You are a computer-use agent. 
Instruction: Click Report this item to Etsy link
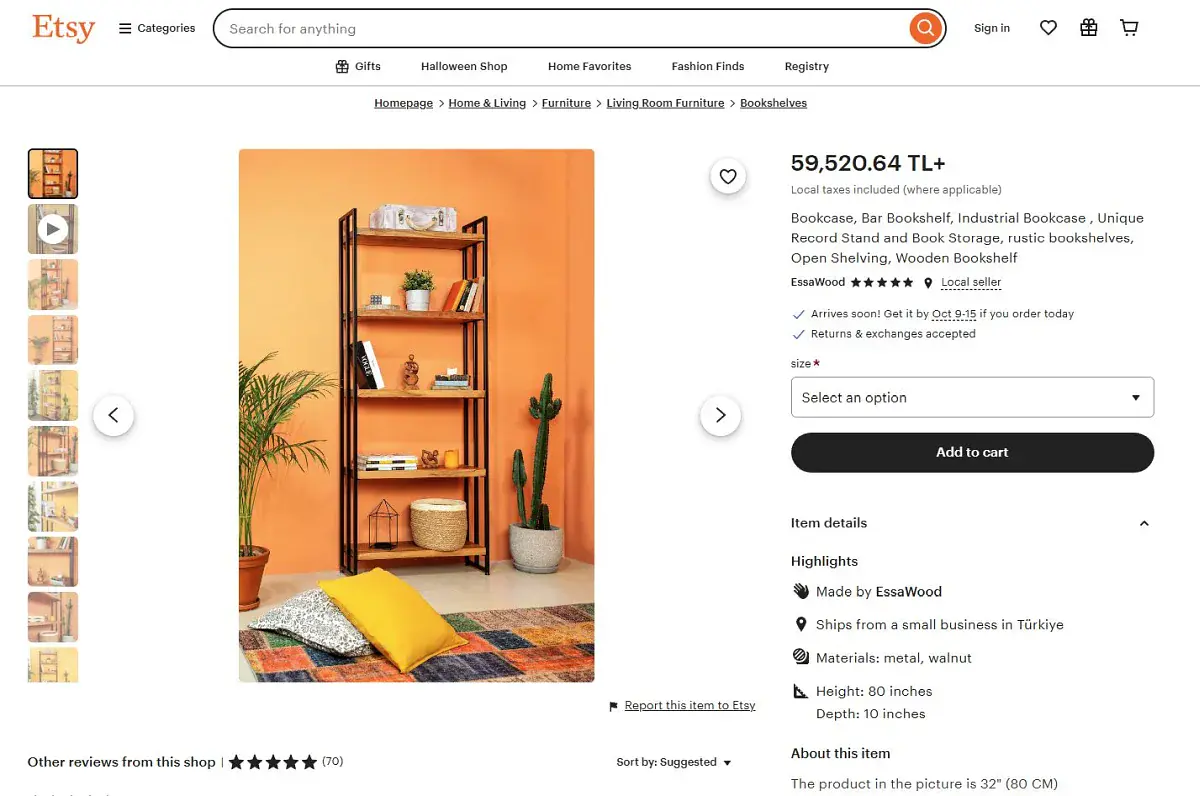click(x=690, y=705)
